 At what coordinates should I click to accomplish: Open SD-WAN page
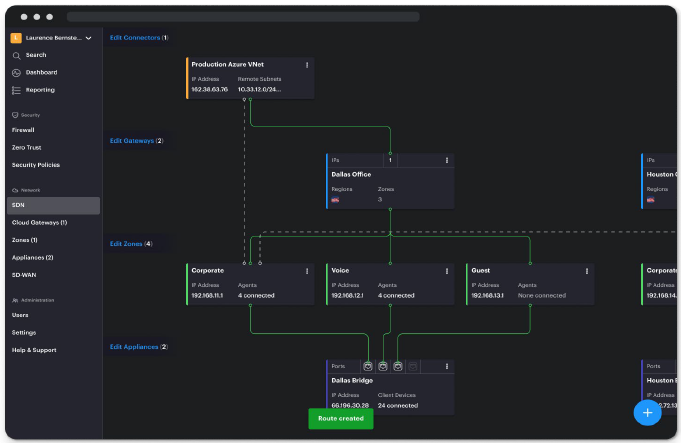point(24,275)
